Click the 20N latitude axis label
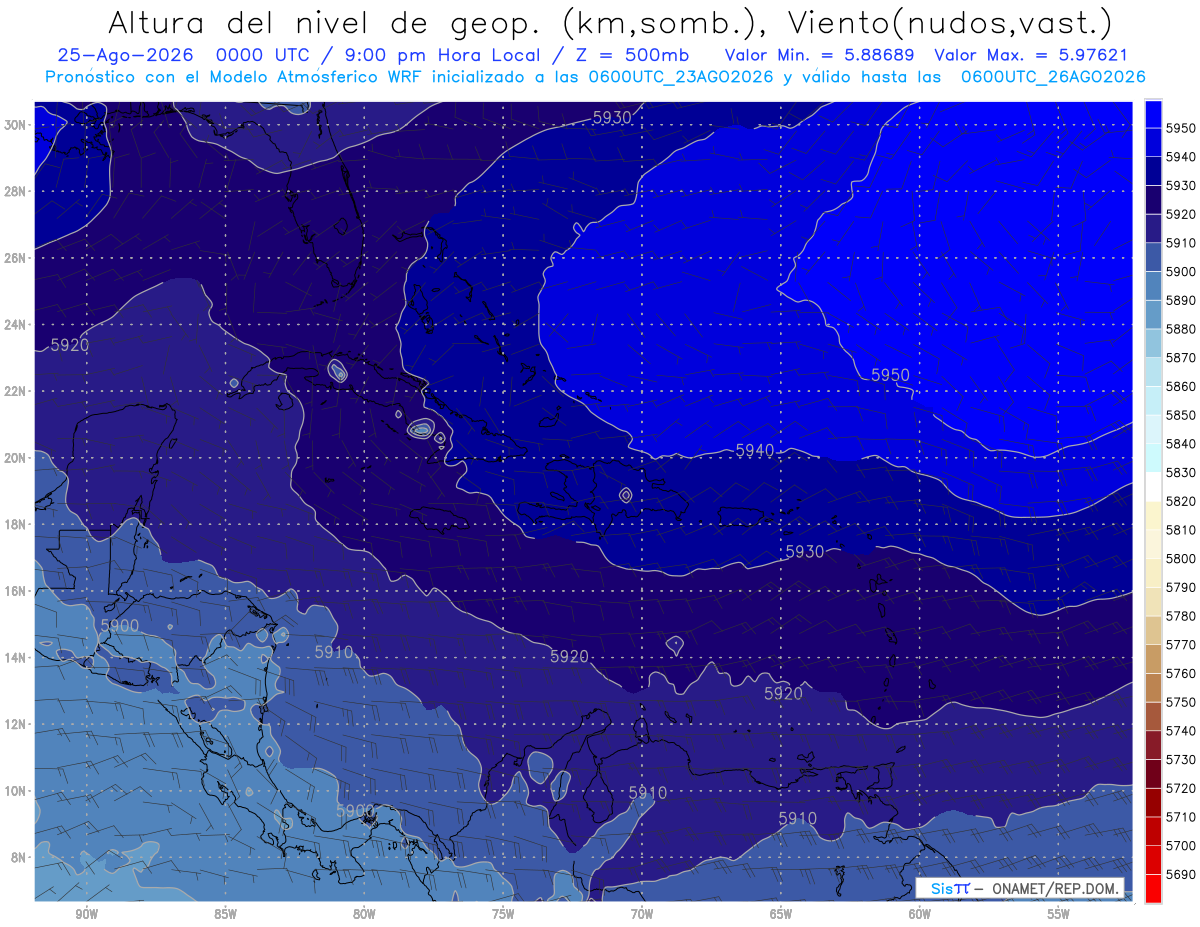1200x927 pixels. pyautogui.click(x=16, y=458)
